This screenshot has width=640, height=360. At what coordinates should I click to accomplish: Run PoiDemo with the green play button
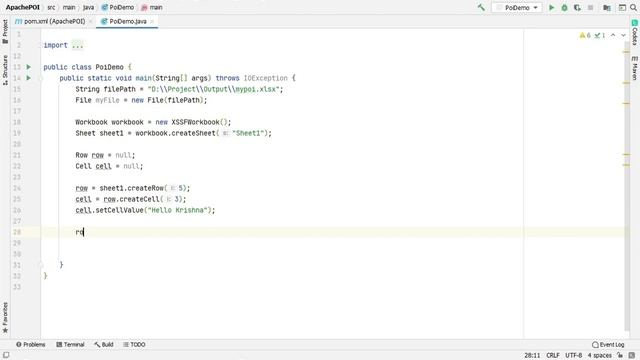(x=551, y=7)
